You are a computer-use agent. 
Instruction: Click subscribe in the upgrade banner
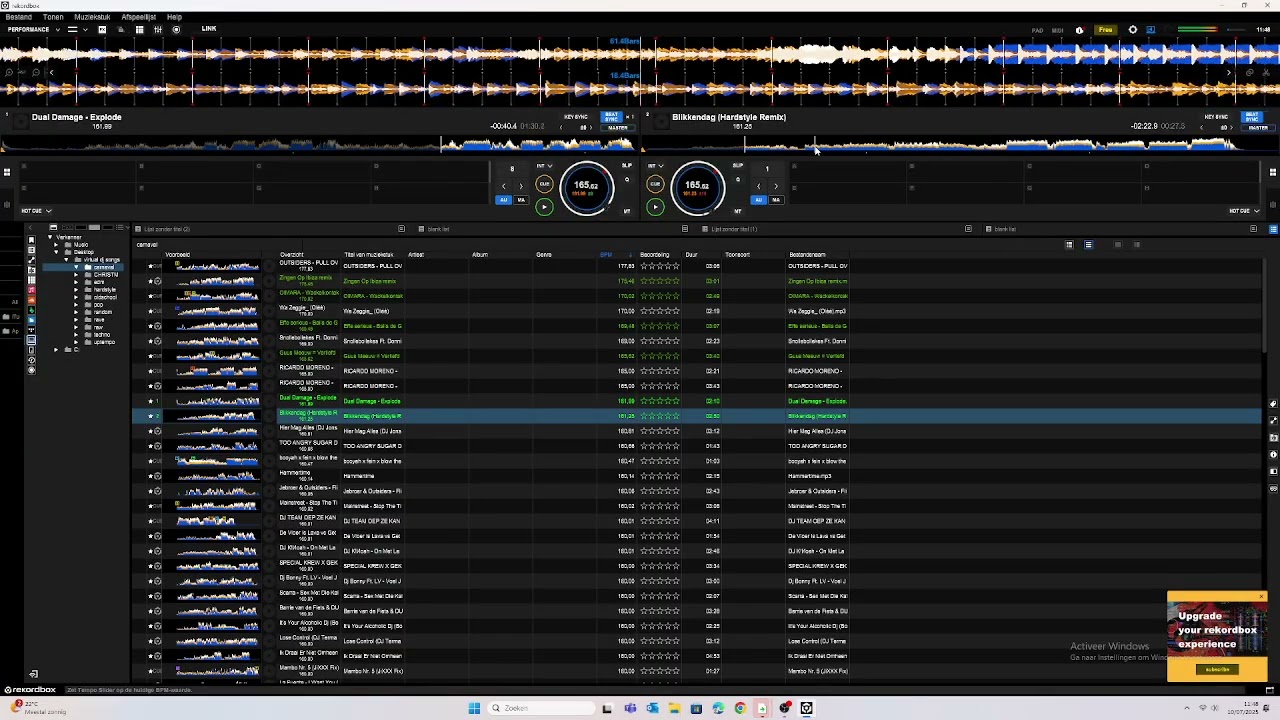(1217, 669)
